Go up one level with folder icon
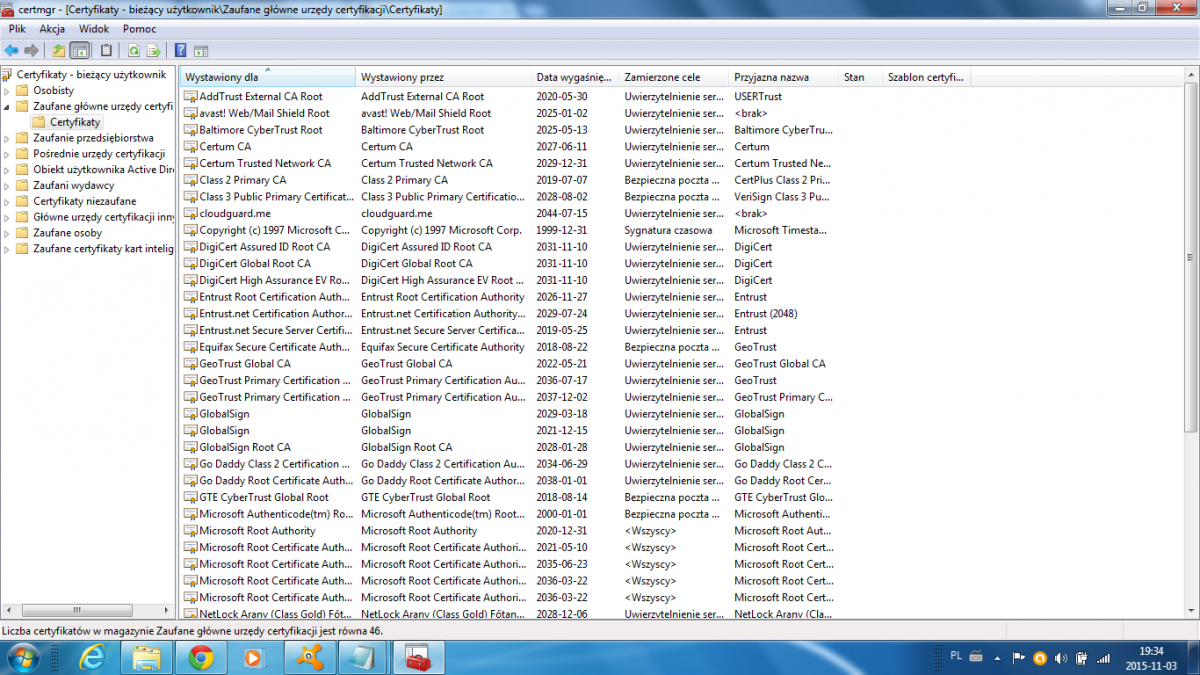 point(59,50)
